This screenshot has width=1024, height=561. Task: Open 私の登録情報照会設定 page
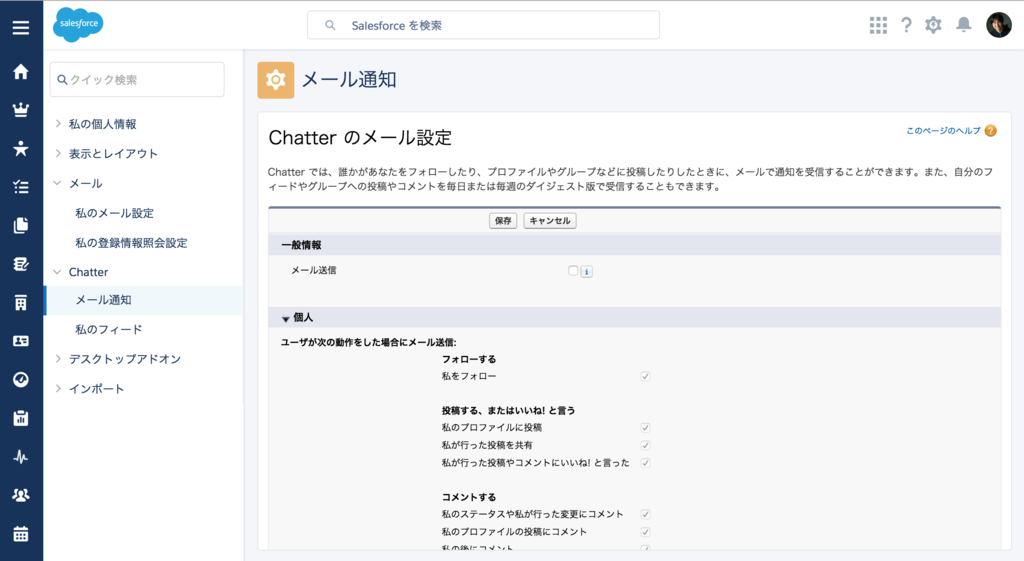point(131,243)
